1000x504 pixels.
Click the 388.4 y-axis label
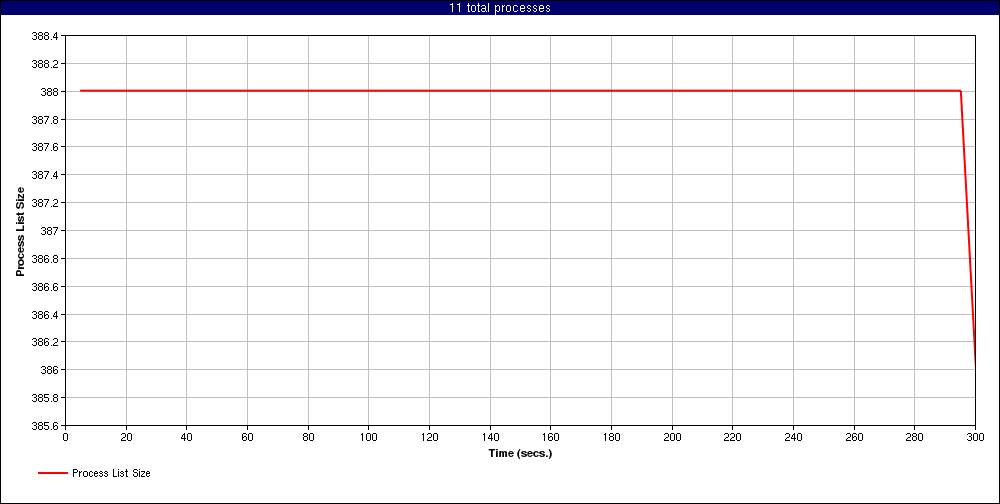(45, 36)
